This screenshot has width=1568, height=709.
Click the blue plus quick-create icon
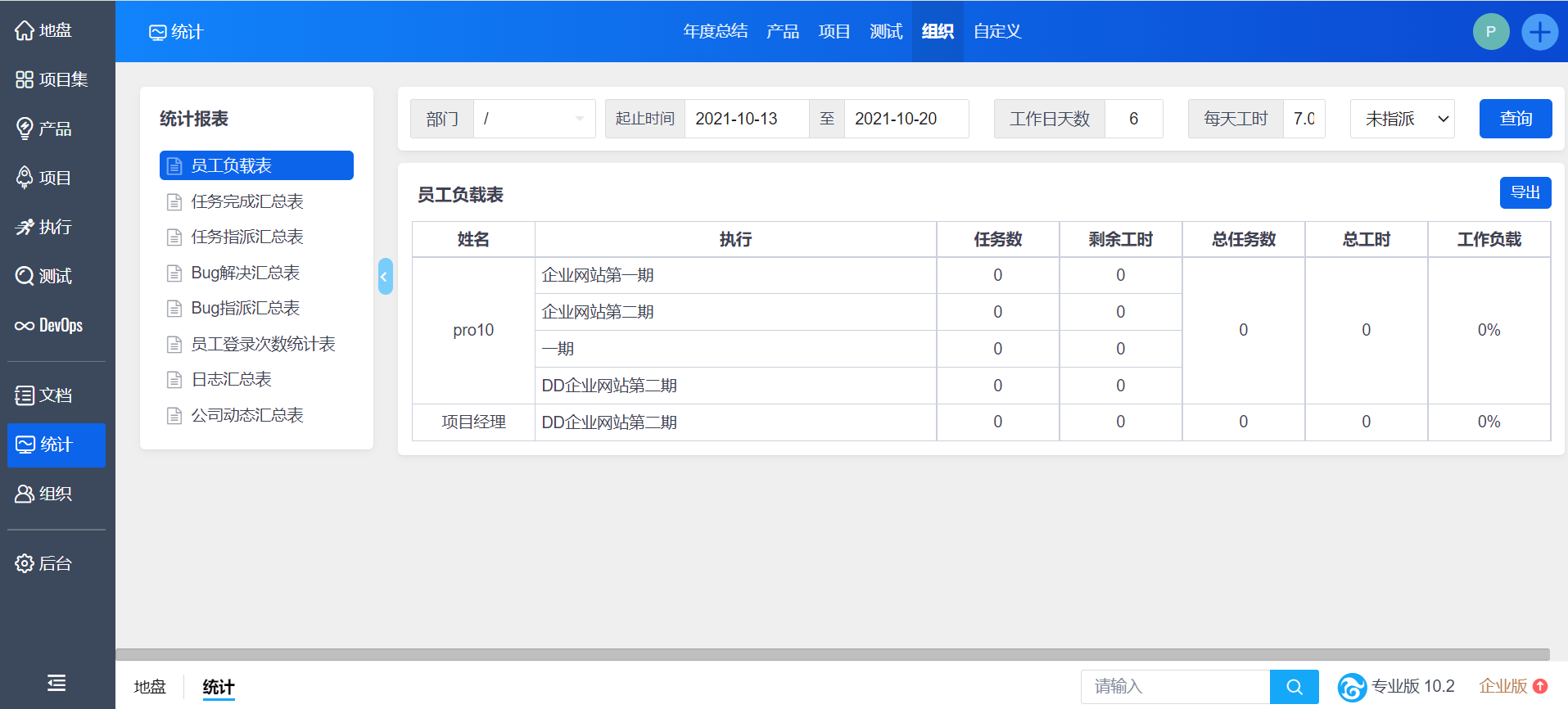pos(1540,32)
